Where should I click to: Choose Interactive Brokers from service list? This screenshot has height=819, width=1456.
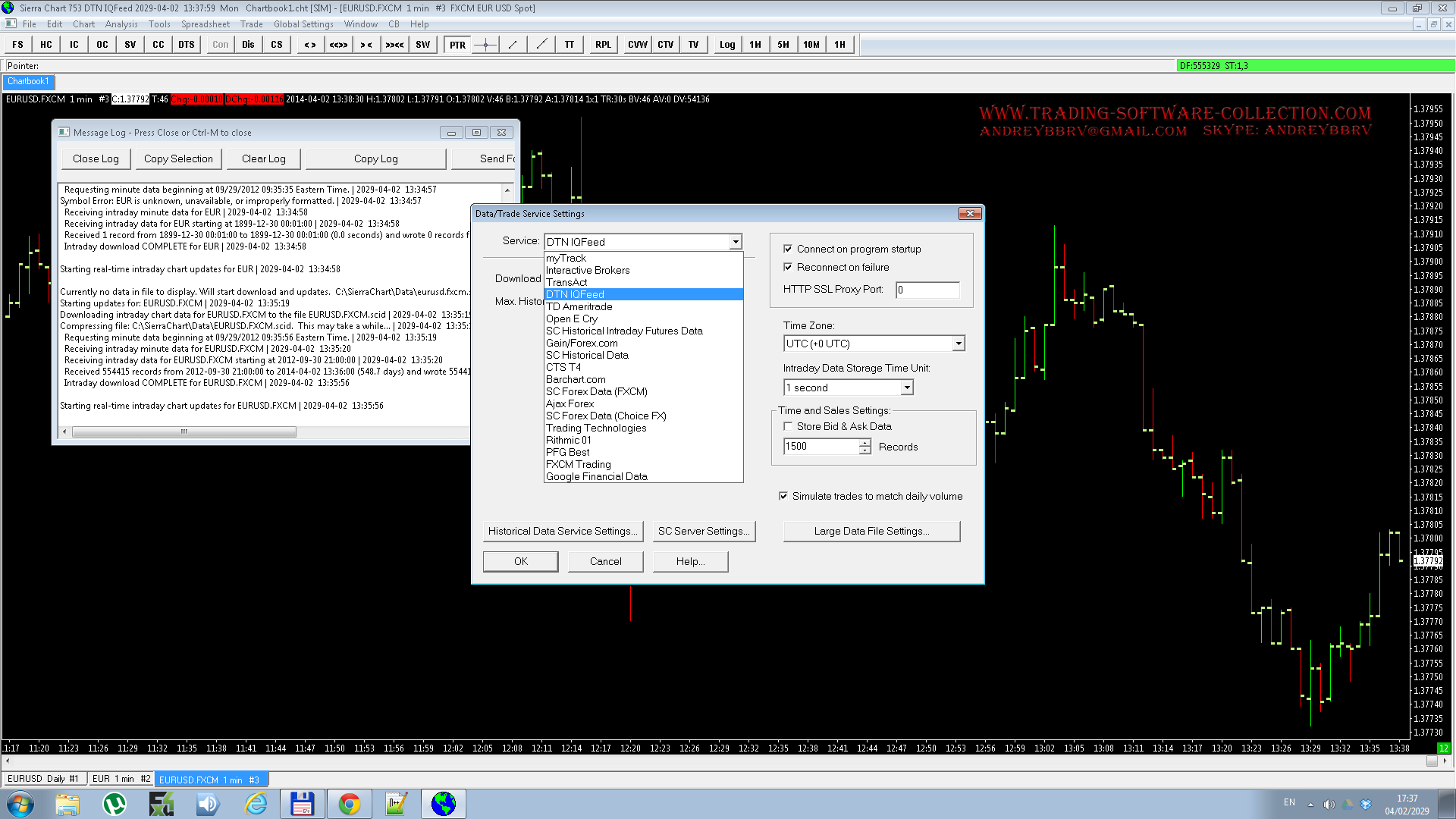(x=588, y=270)
